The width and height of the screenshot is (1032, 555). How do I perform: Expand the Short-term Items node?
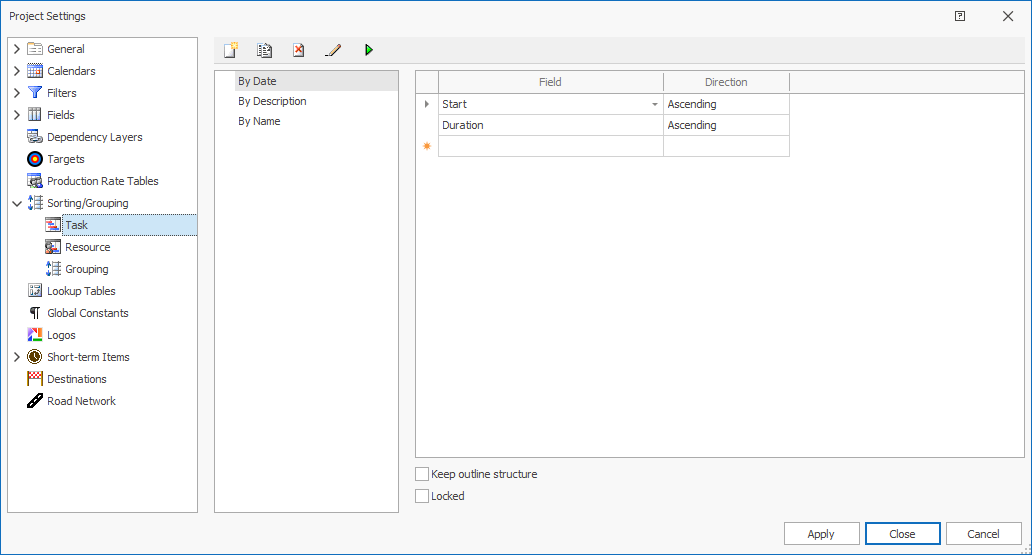(x=17, y=357)
